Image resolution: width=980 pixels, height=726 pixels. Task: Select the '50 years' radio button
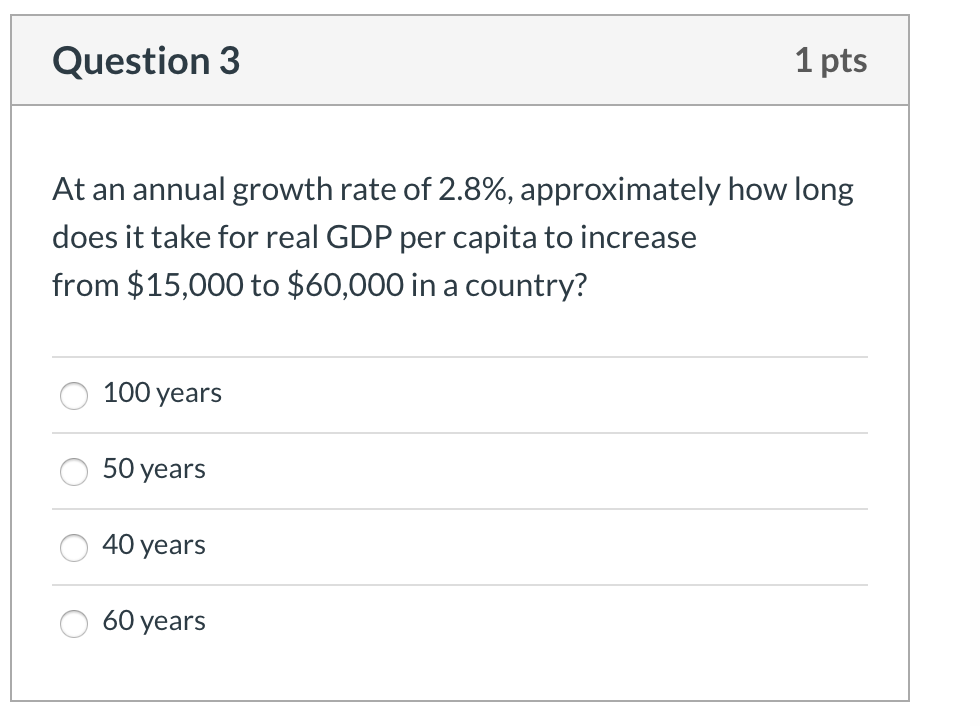[74, 472]
